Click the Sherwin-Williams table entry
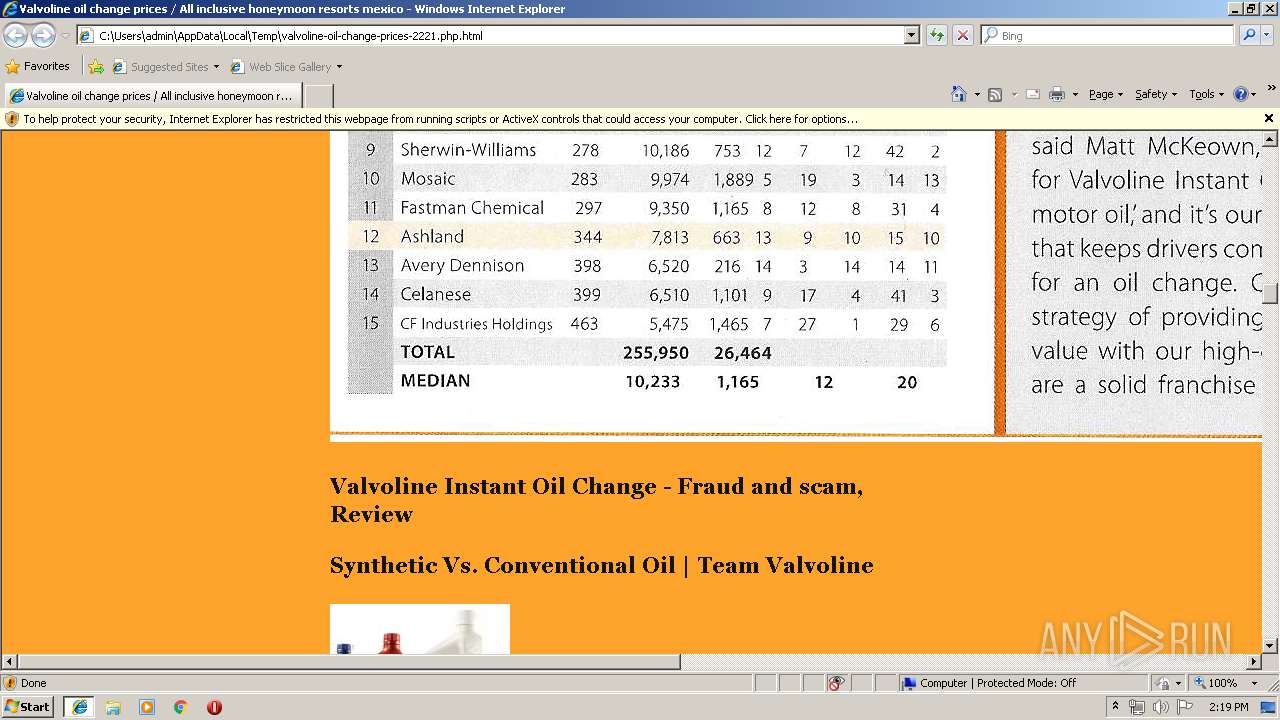This screenshot has width=1280, height=720. pos(468,150)
